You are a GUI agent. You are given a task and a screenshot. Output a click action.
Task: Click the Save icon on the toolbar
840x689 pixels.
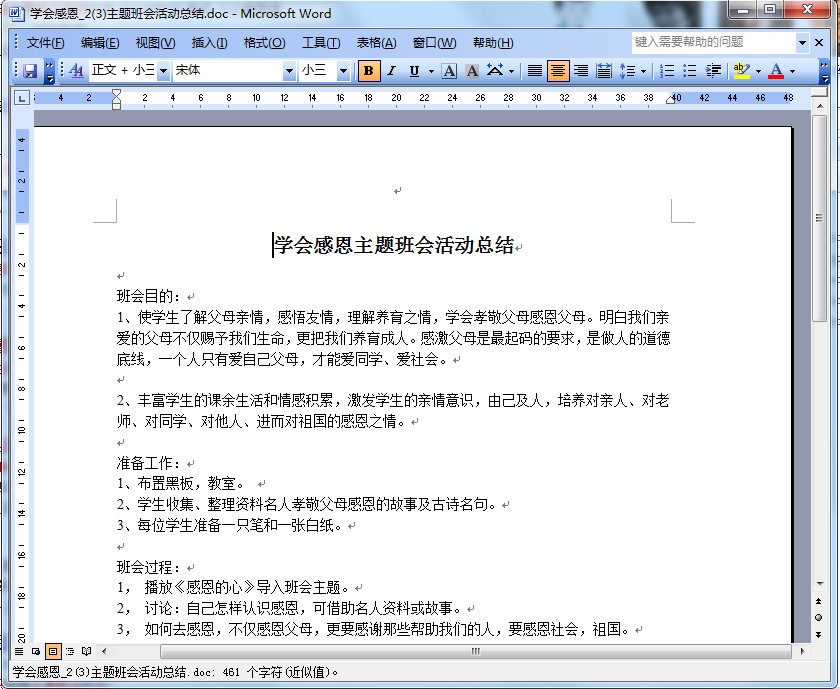(28, 71)
